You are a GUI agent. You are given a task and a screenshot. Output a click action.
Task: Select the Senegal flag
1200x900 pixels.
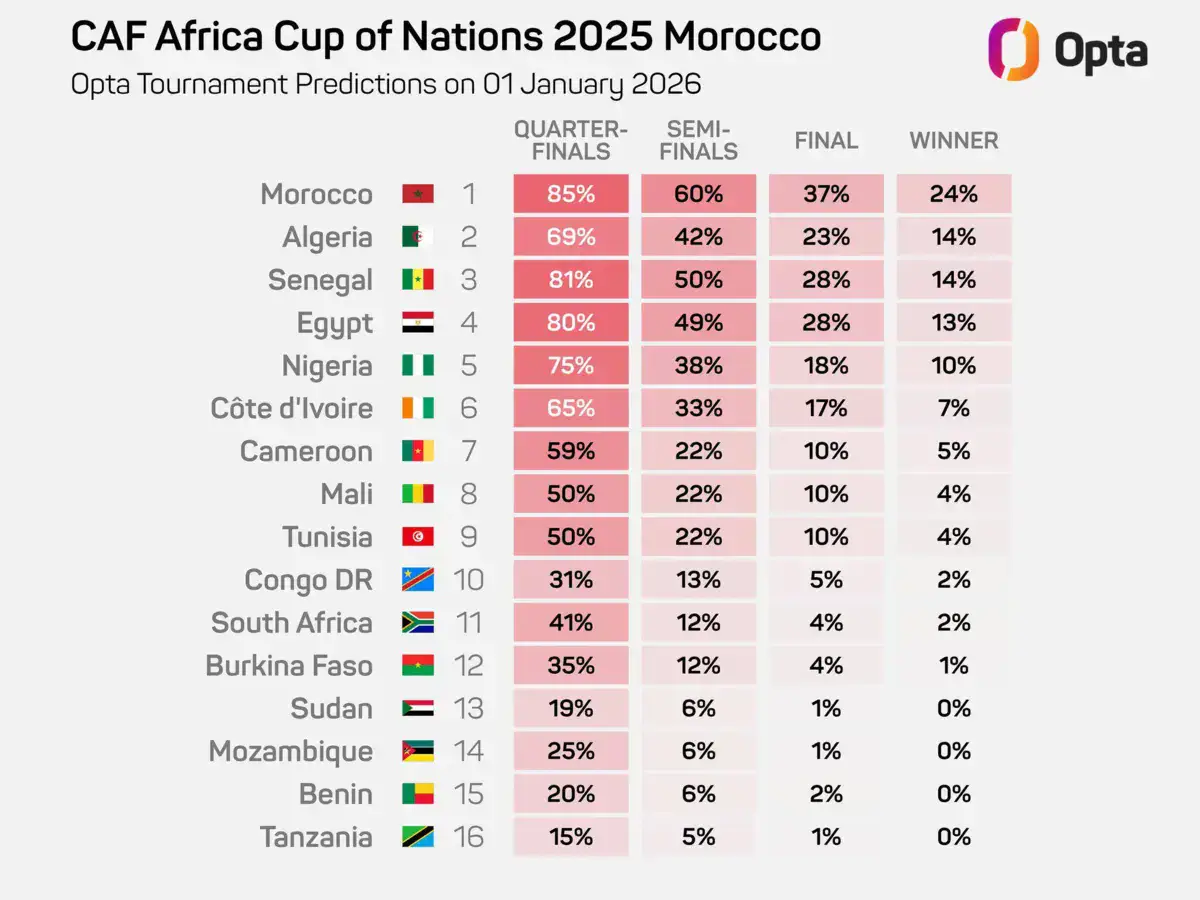(418, 280)
